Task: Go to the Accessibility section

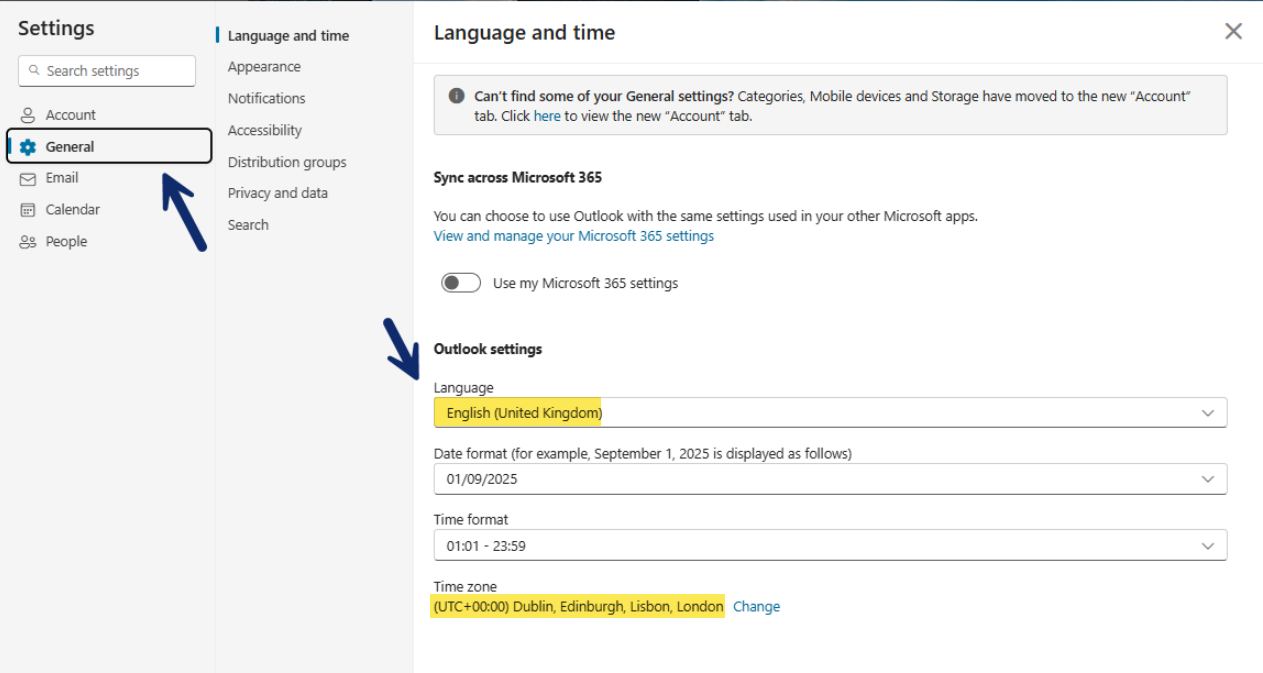Action: [x=264, y=130]
